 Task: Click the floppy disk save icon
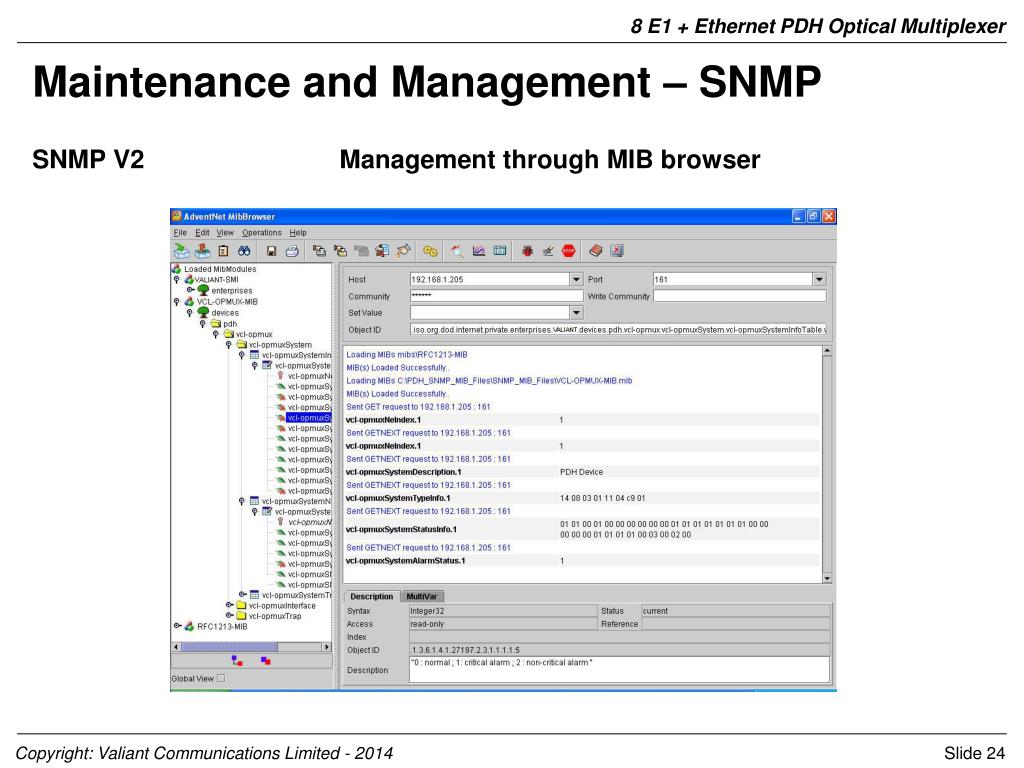coord(270,251)
